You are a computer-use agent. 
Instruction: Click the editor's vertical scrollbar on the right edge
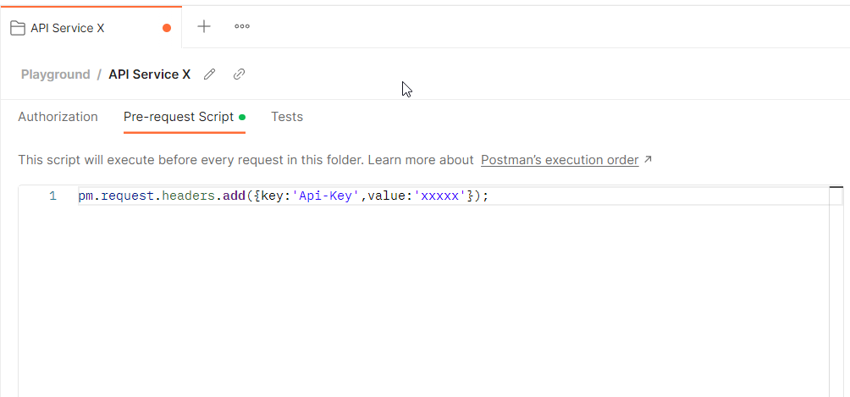[x=836, y=293]
